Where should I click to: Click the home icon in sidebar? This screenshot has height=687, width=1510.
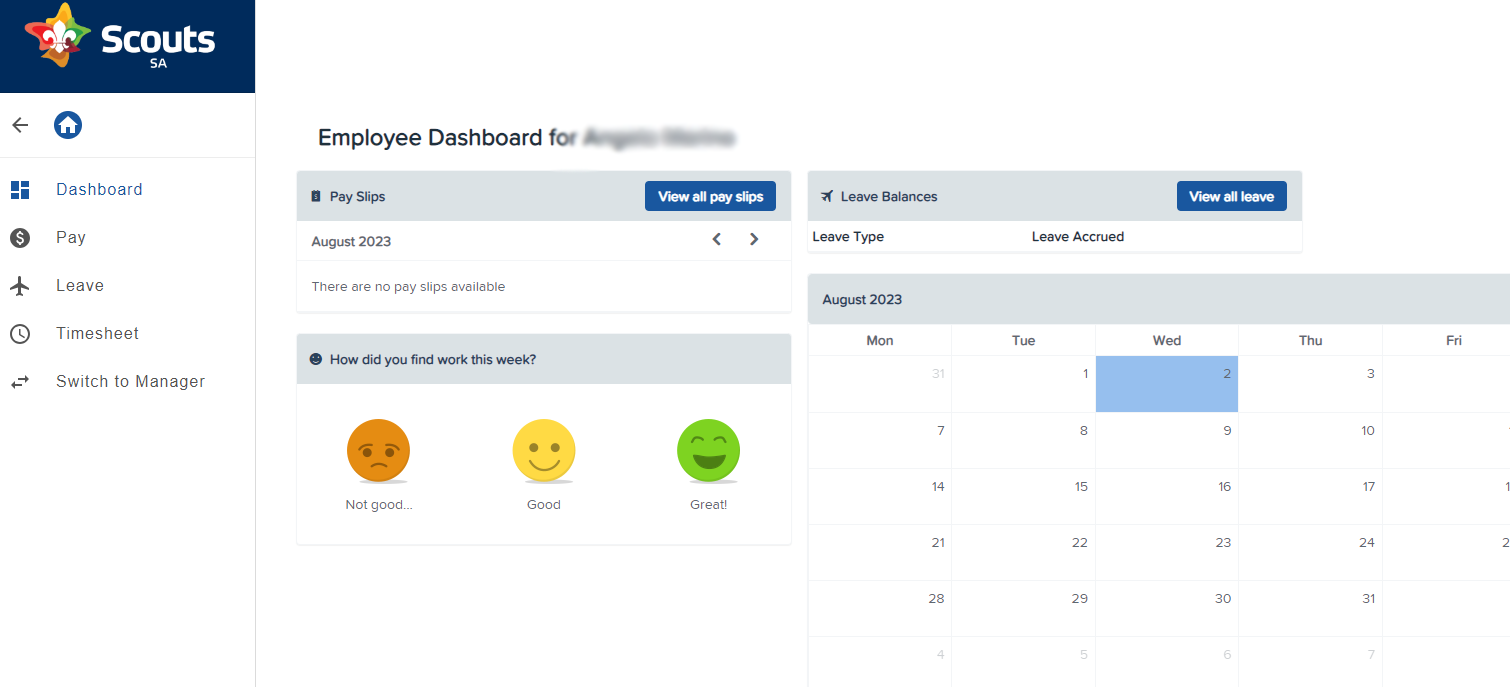click(68, 125)
